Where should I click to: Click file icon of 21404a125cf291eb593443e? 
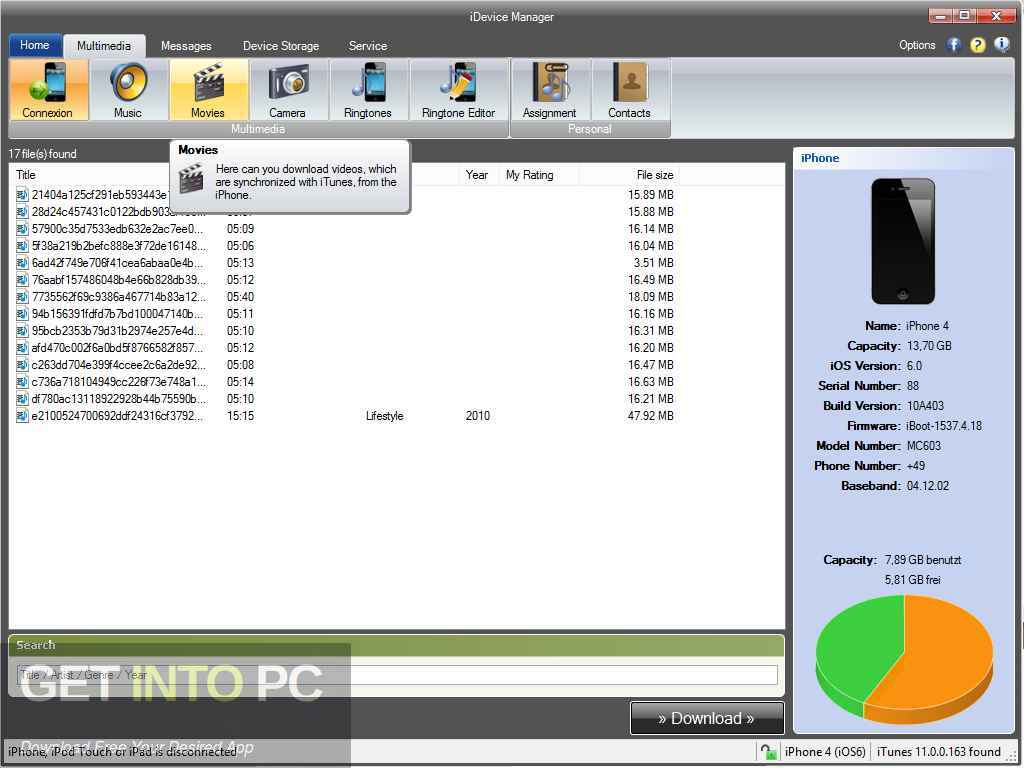(x=22, y=195)
